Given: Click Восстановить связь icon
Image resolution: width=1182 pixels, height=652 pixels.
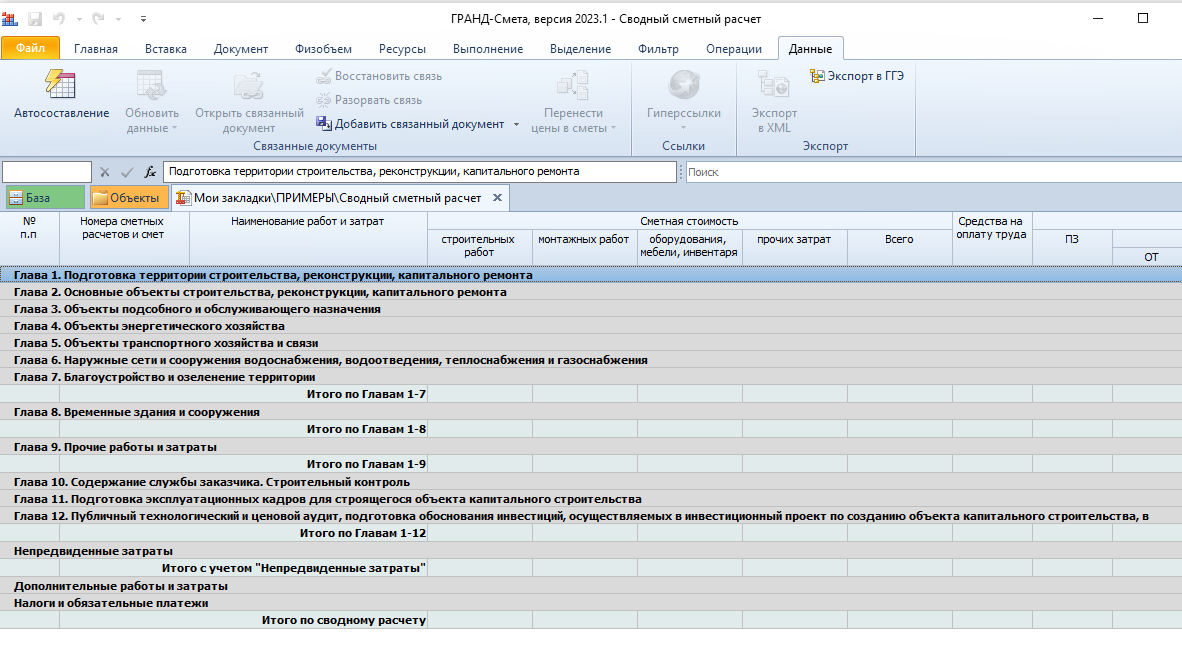Looking at the screenshot, I should click(323, 76).
